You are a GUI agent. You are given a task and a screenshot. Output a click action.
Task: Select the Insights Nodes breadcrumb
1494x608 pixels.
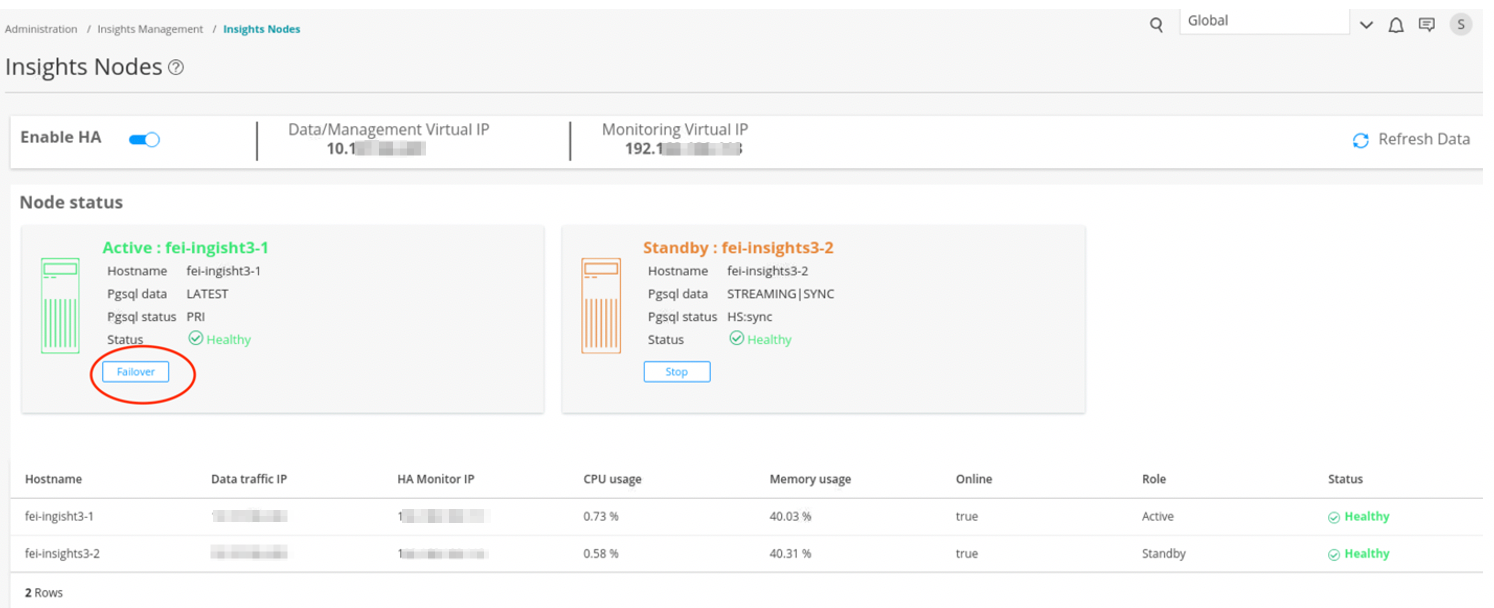pyautogui.click(x=262, y=29)
